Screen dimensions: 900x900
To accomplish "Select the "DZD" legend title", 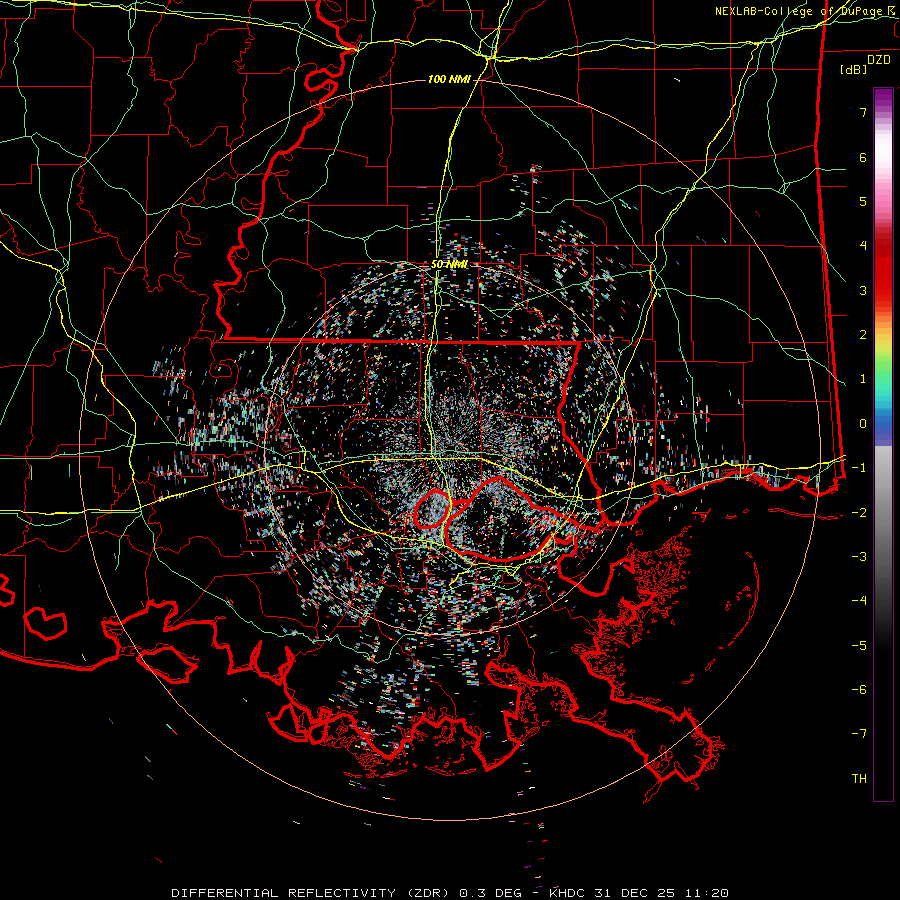I will 878,60.
